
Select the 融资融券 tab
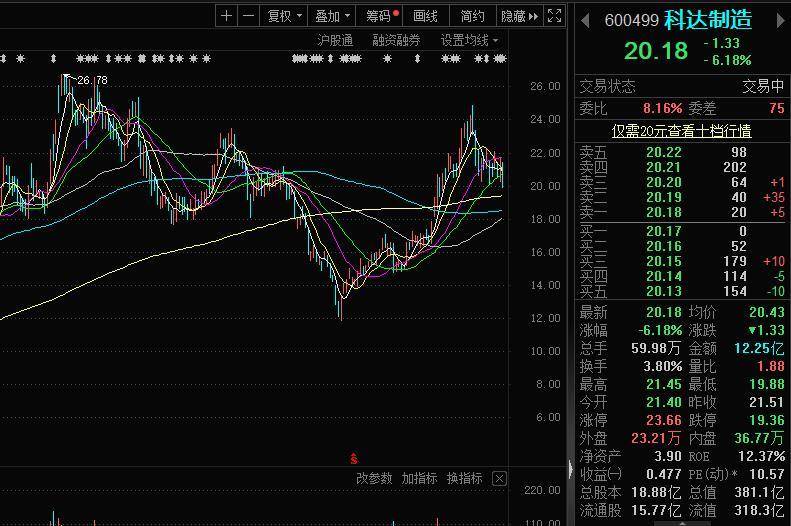pyautogui.click(x=396, y=40)
